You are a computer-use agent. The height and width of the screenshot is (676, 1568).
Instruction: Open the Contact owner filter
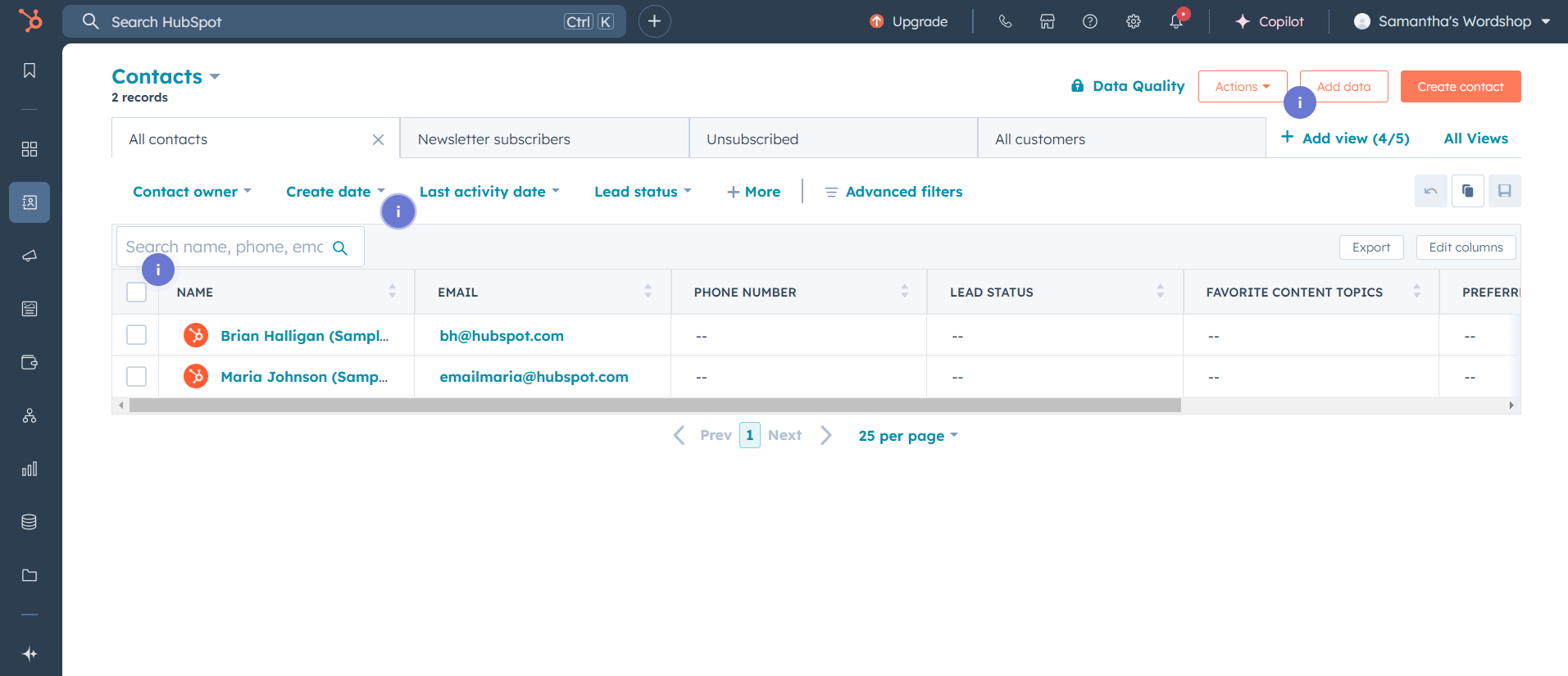pos(192,192)
